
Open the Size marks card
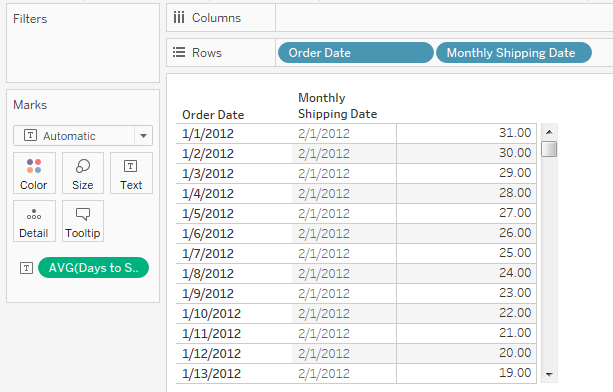(82, 173)
